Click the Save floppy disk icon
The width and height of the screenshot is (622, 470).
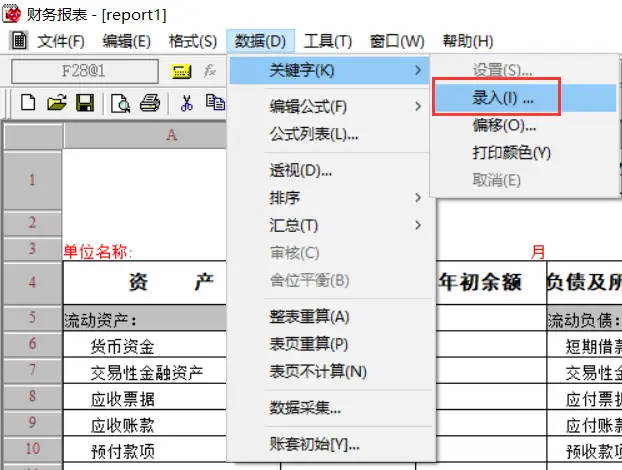(85, 103)
